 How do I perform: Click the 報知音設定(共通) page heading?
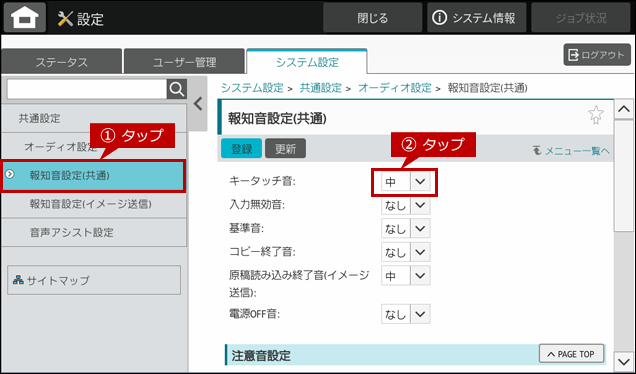coord(277,118)
